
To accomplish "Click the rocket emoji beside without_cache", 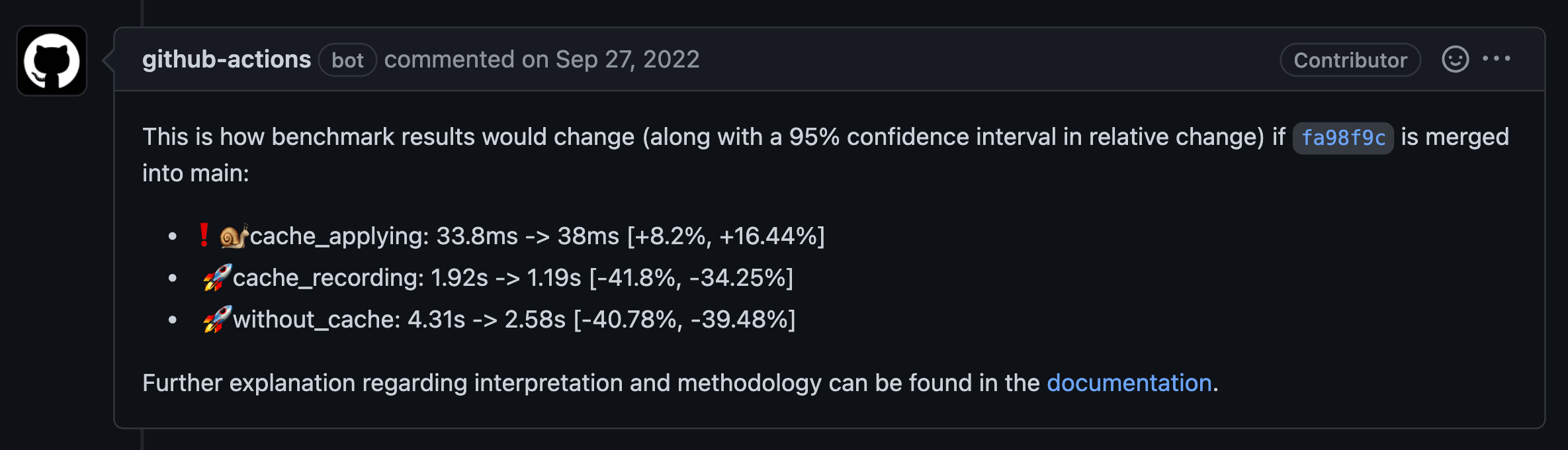I will click(x=217, y=320).
